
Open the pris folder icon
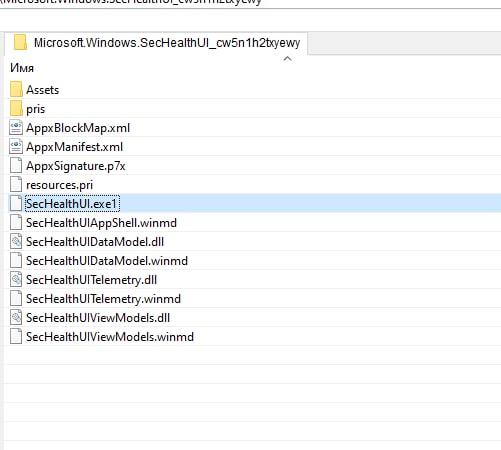point(16,109)
